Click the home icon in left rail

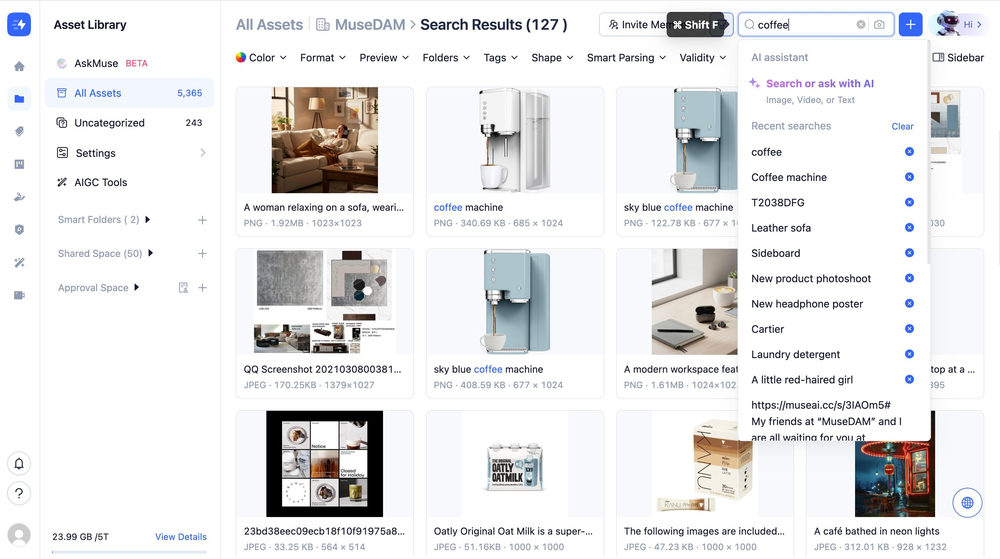pos(19,66)
